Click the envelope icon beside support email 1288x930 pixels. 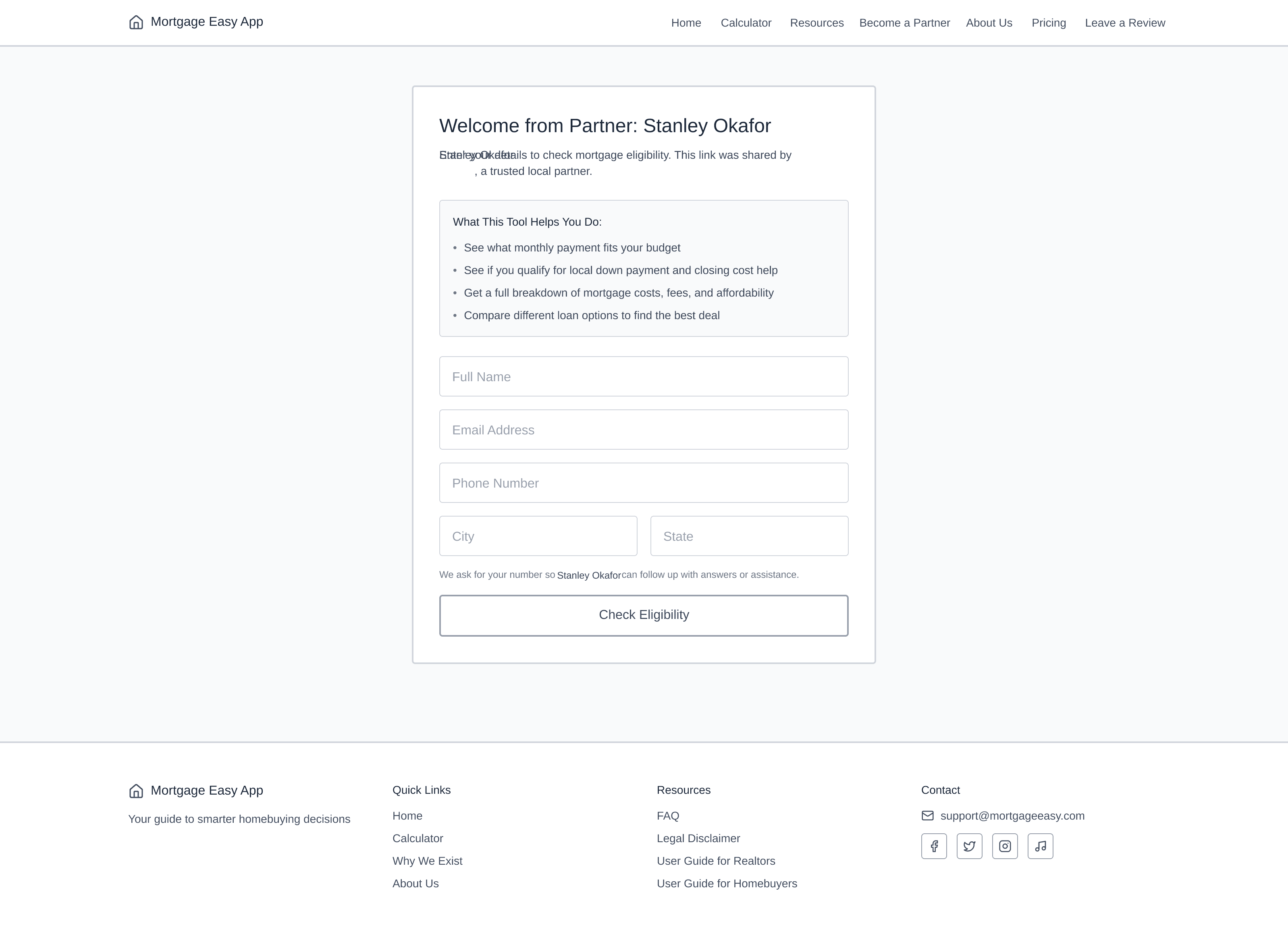928,816
